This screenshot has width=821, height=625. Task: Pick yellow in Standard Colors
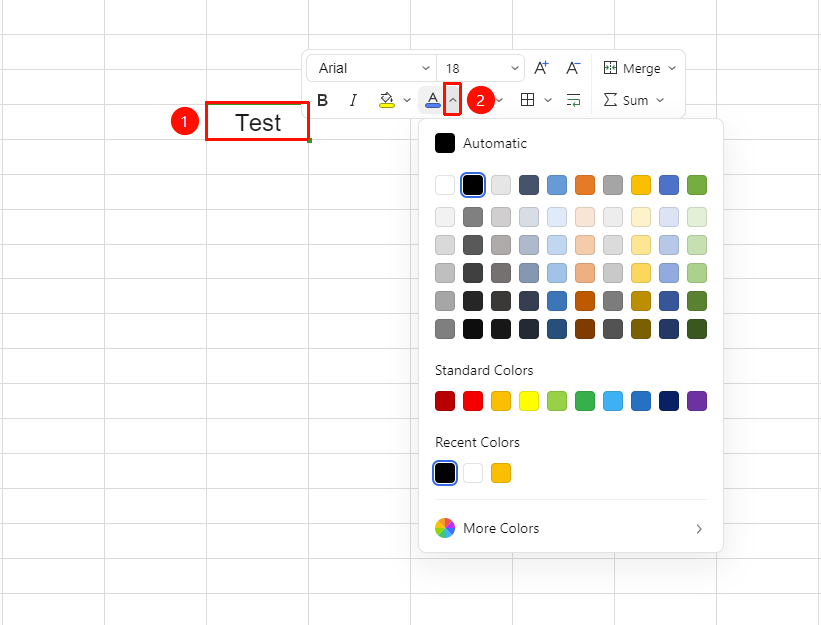tap(529, 401)
